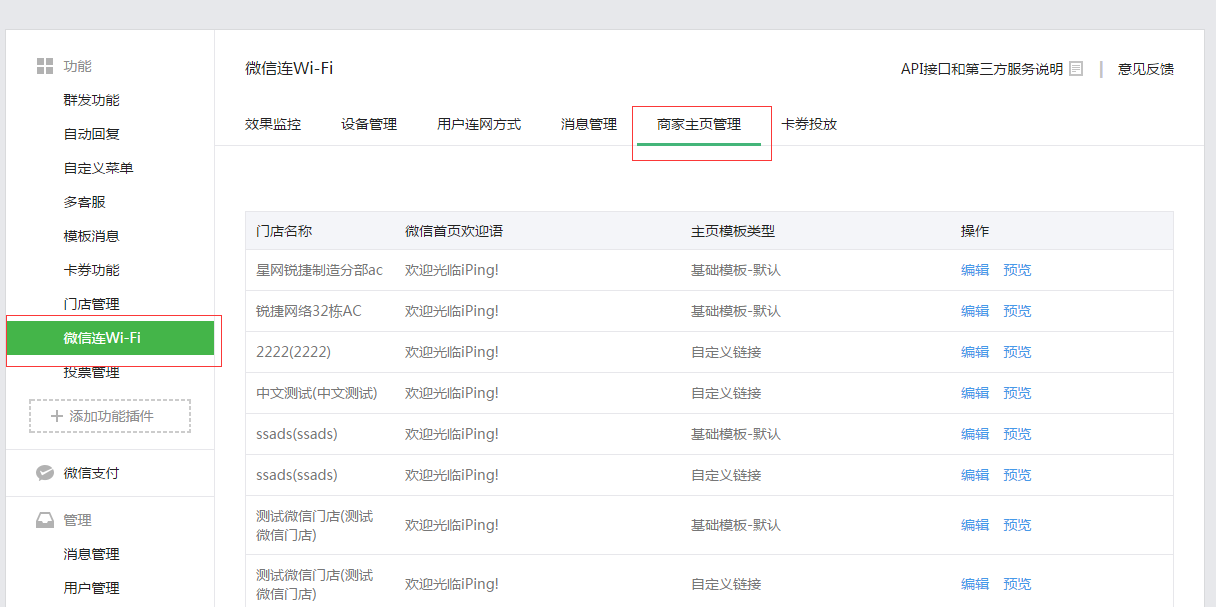Click store name 中文测试(中文测试)
The width and height of the screenshot is (1216, 607).
(x=317, y=393)
